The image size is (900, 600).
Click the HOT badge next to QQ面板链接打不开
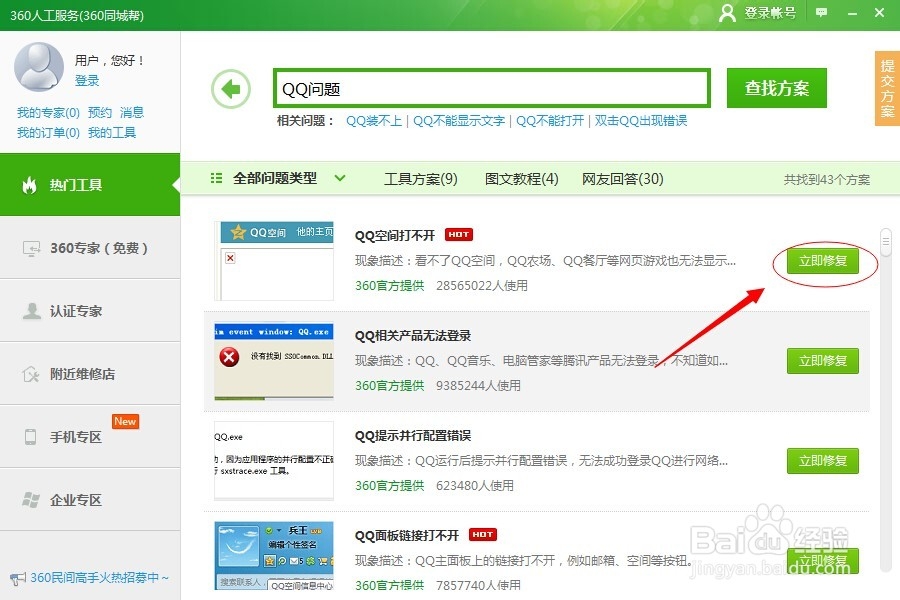(x=483, y=534)
